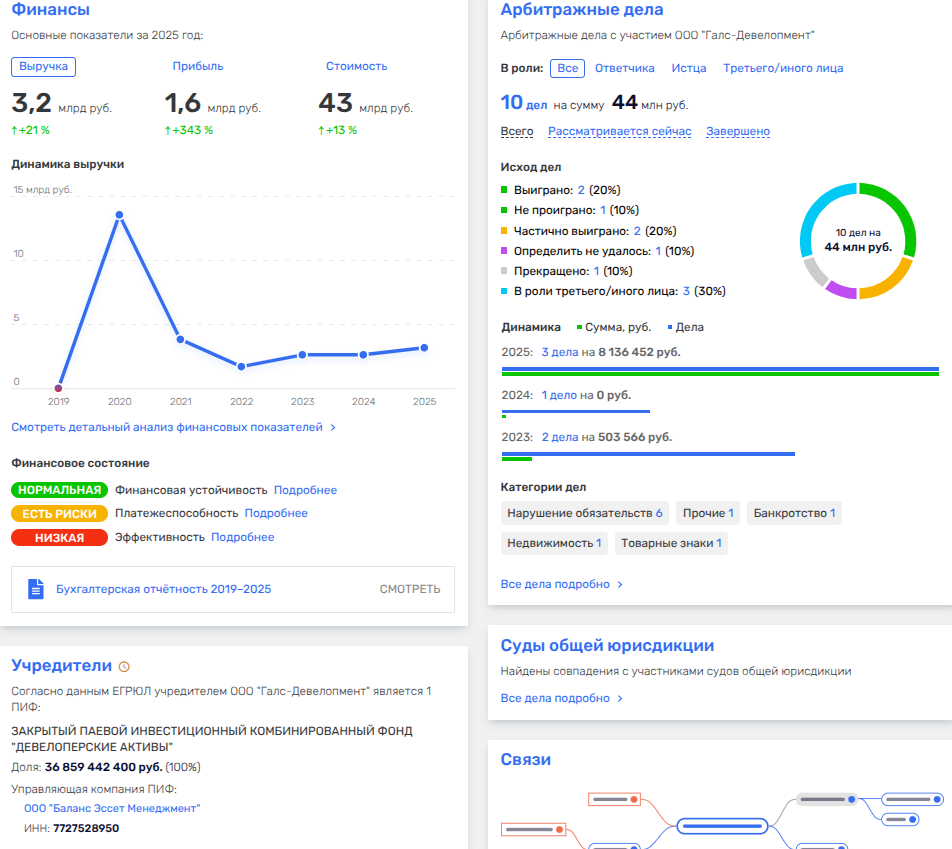Open Подробнее for Эффективность
Viewport: 952px width, 849px height.
pos(242,537)
